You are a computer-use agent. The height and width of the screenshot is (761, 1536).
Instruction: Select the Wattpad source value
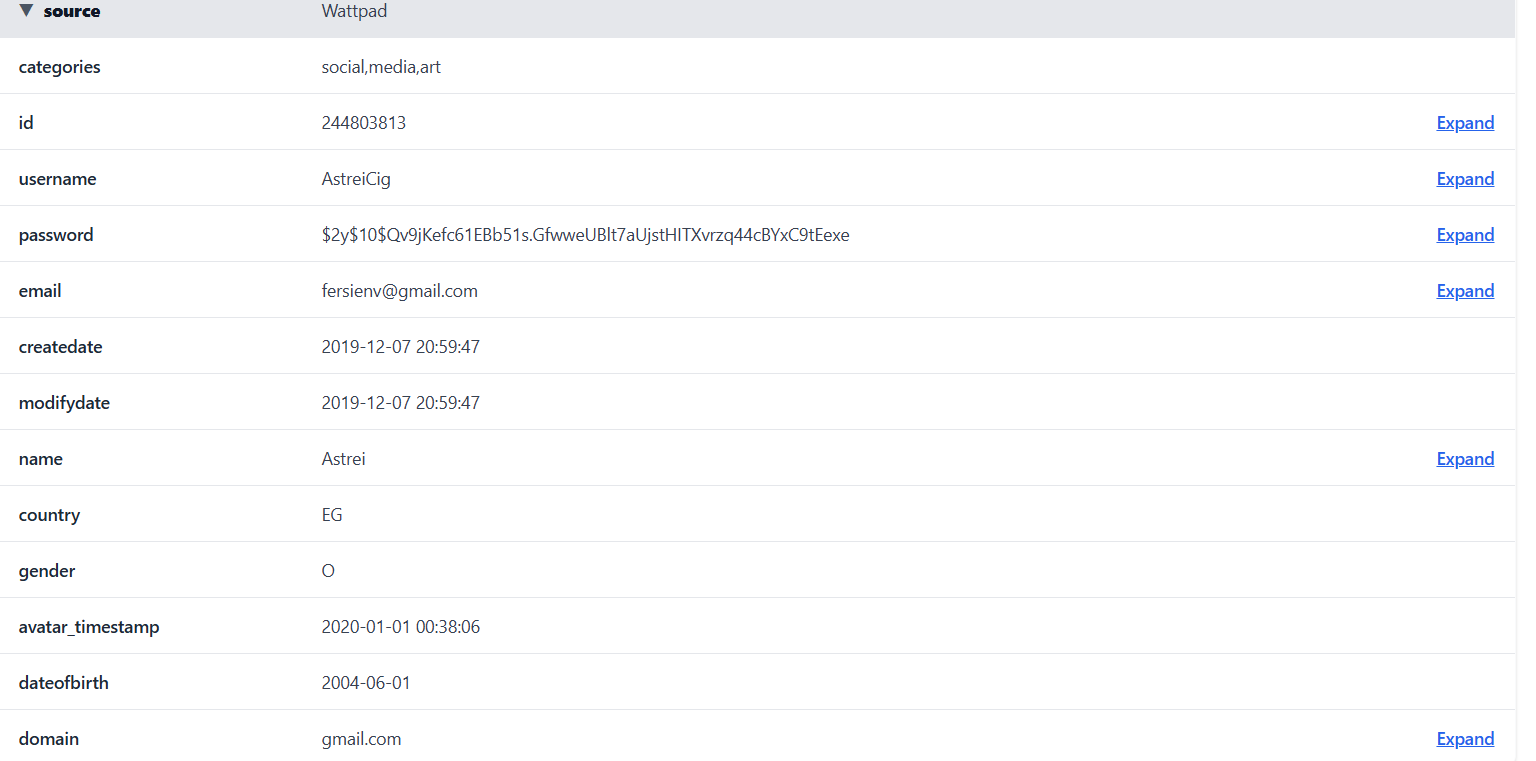coord(354,11)
